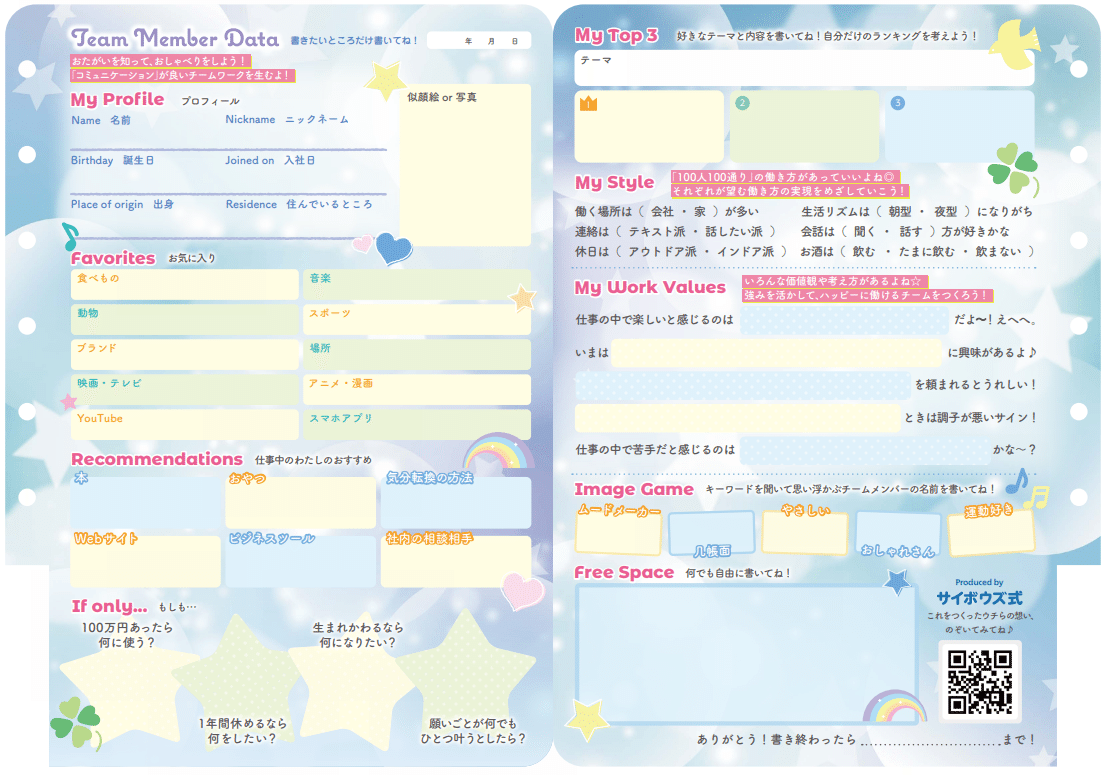Click the 動物 favorites box
This screenshot has width=1109, height=775.
coord(185,319)
